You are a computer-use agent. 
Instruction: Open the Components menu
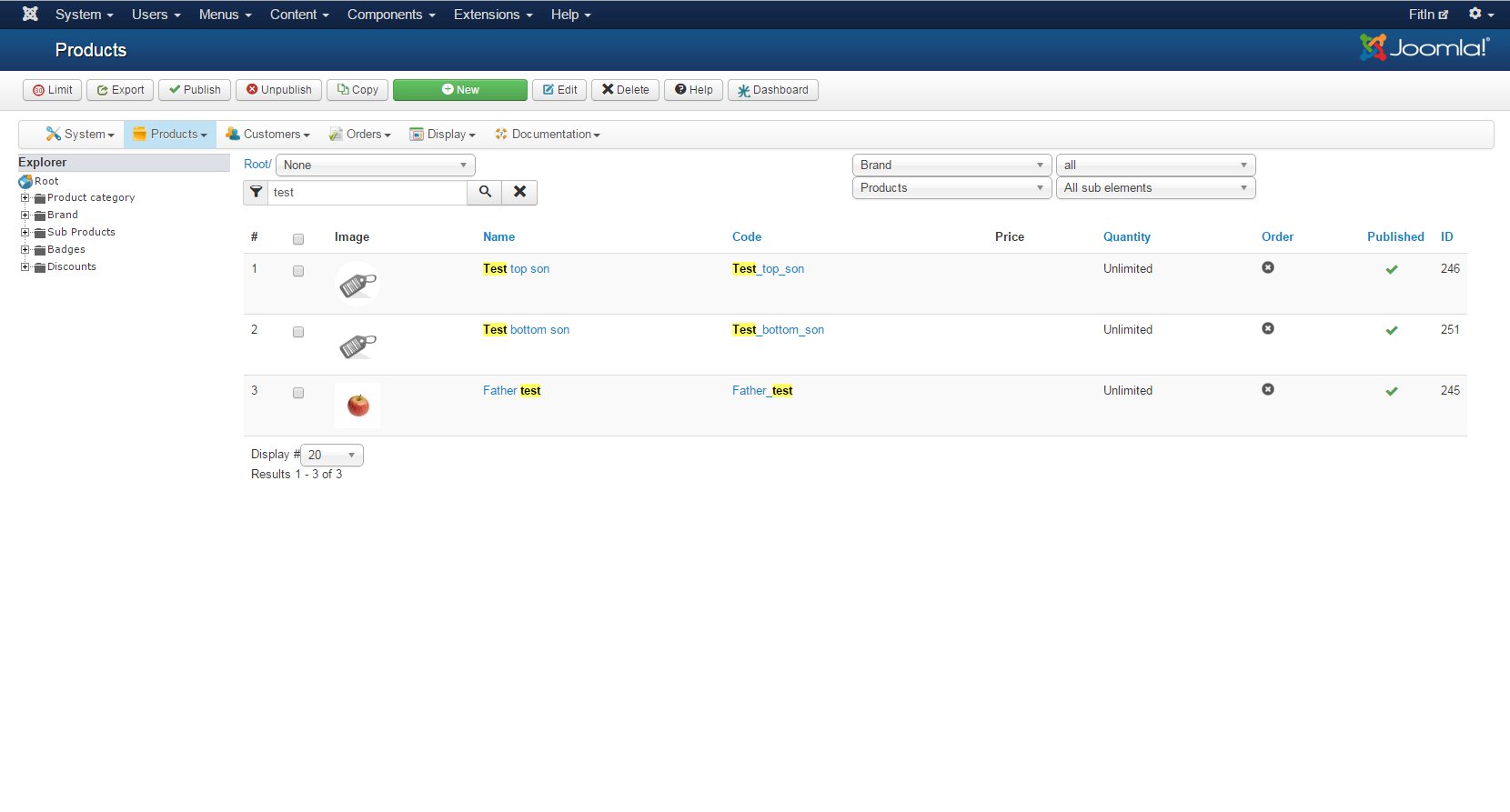(x=391, y=15)
